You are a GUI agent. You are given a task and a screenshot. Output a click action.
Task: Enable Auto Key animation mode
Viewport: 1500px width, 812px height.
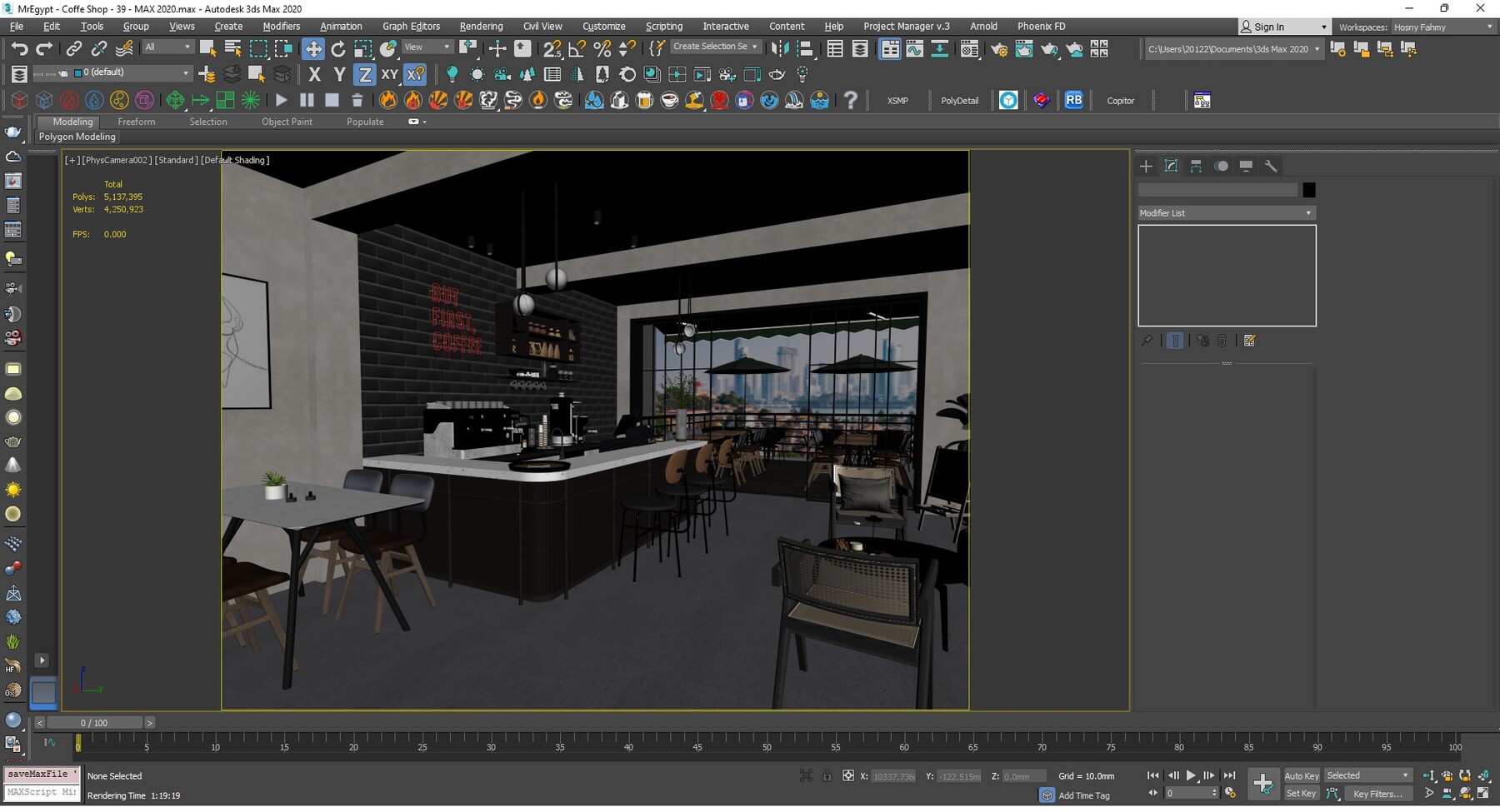pyautogui.click(x=1301, y=775)
